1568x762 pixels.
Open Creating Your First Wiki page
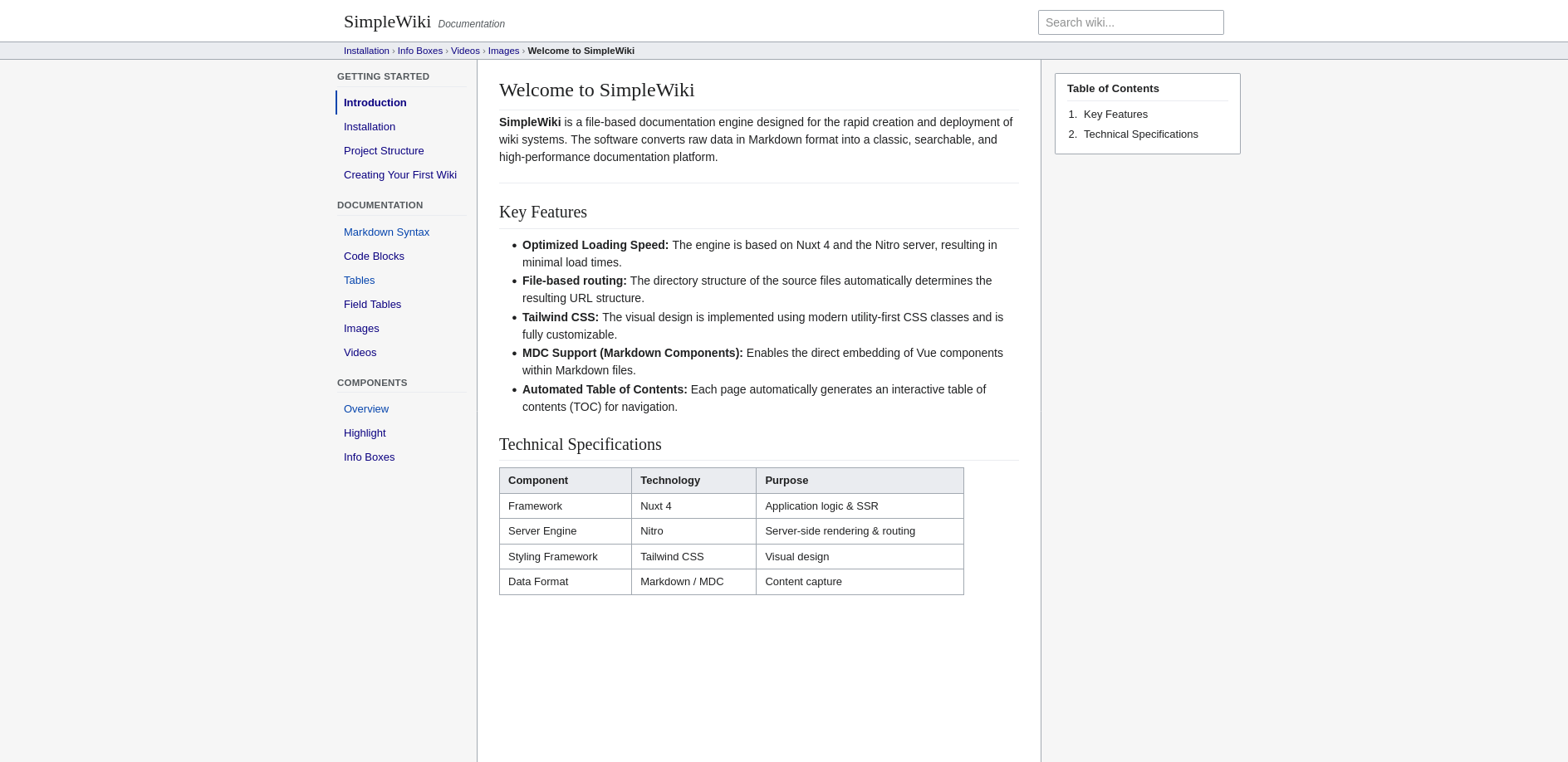coord(400,175)
